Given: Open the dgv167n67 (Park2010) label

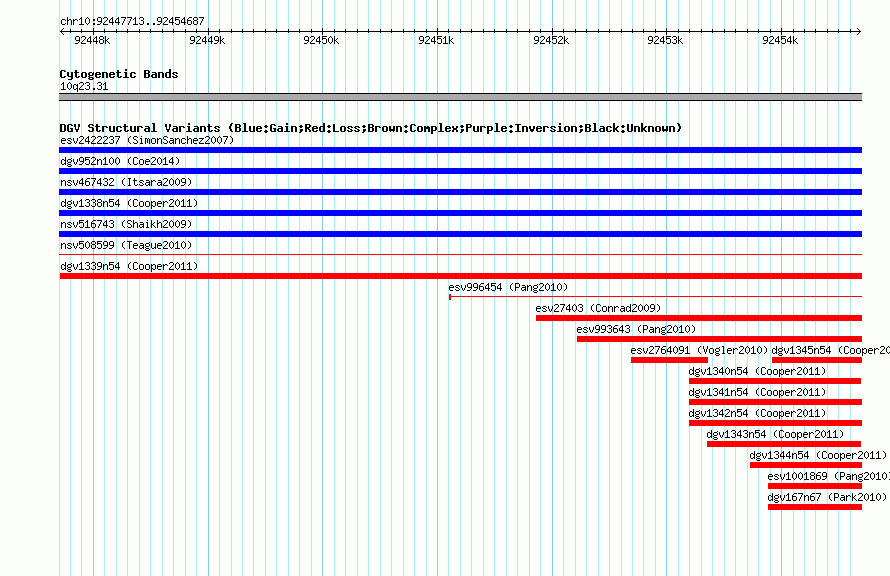Looking at the screenshot, I should (x=827, y=497).
